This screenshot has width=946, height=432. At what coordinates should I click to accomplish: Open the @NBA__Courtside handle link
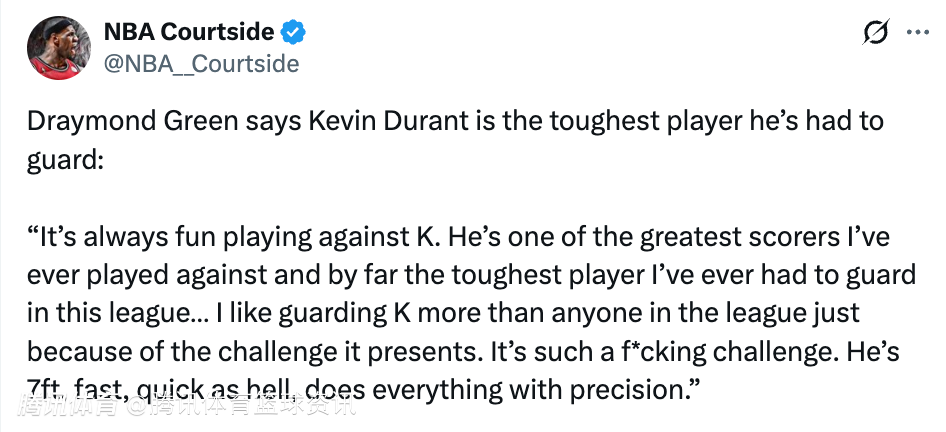[201, 63]
